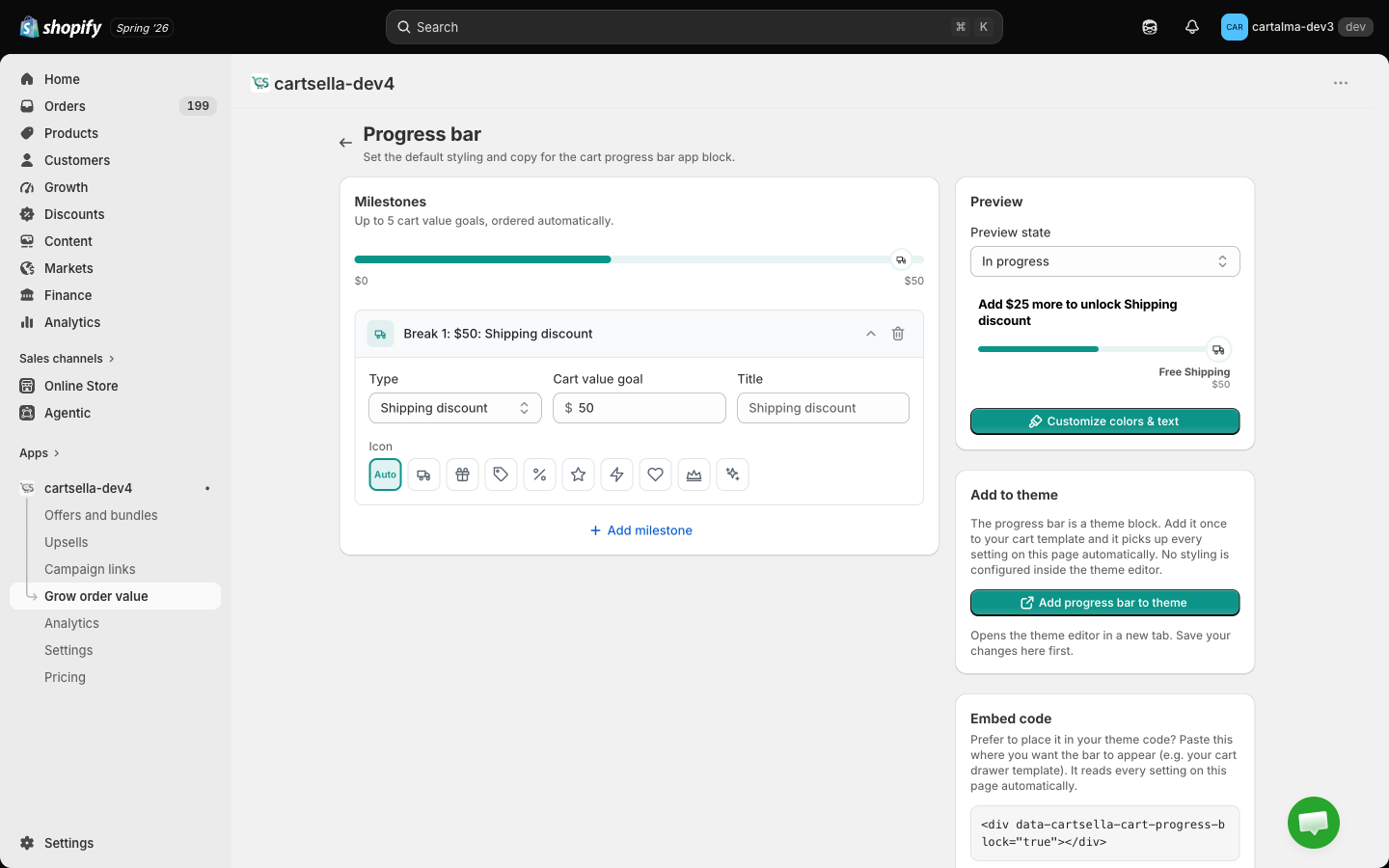Click the Cart value goal field
This screenshot has height=868, width=1389.
coord(640,408)
